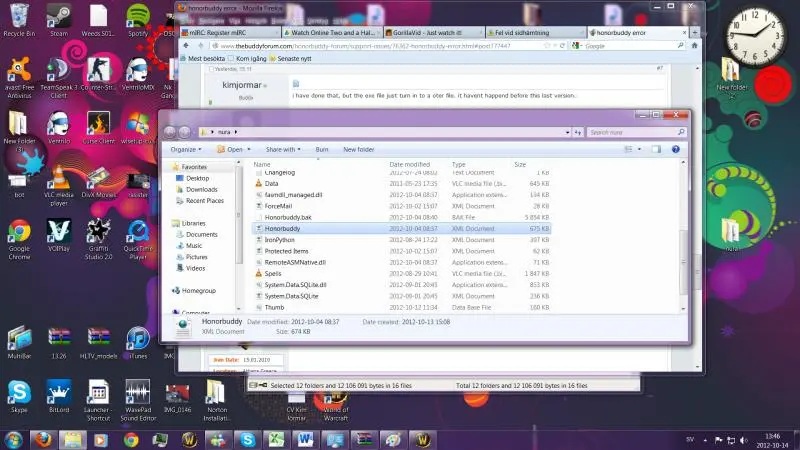This screenshot has height=450, width=800.
Task: Open DivX Movies desktop icon
Action: (x=98, y=181)
